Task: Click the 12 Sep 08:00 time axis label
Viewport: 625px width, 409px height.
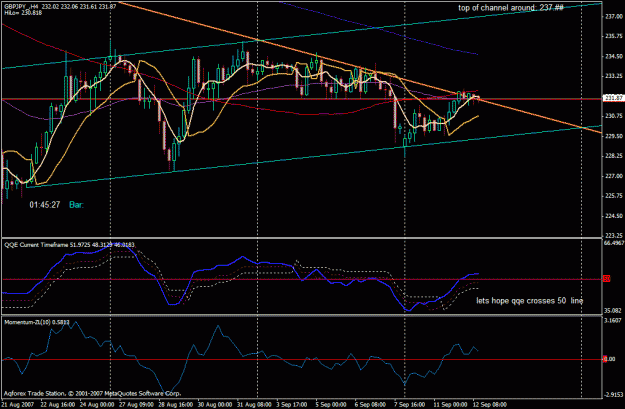Action: [x=490, y=404]
